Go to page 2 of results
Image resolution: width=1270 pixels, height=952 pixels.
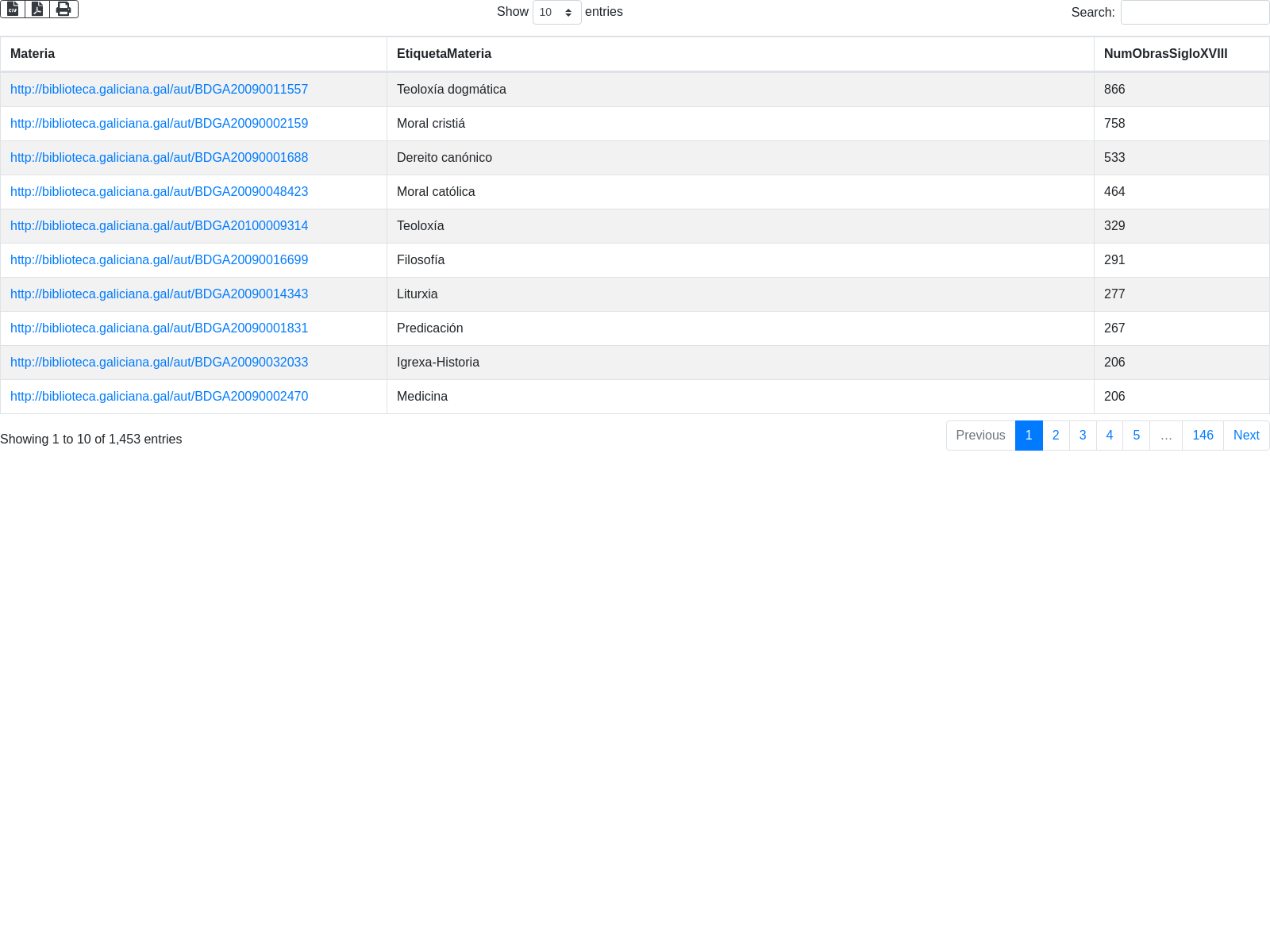(1056, 436)
